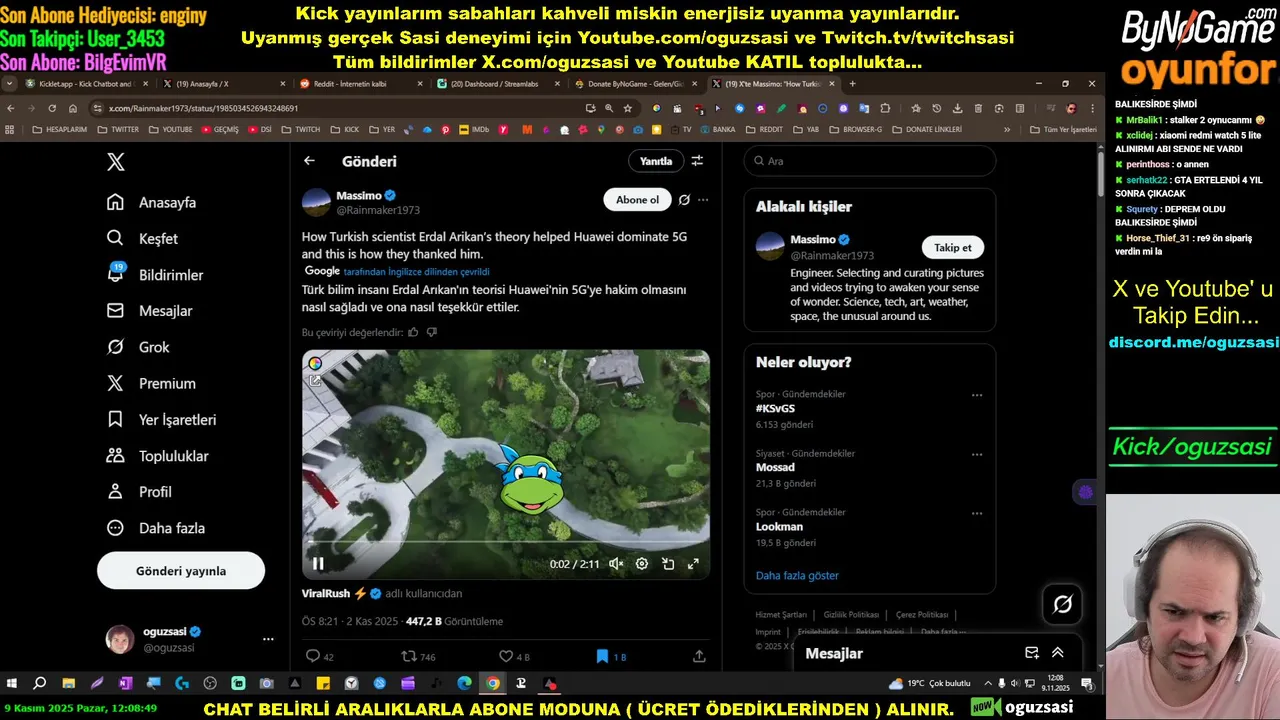Open Profil page
Viewport: 1280px width, 720px height.
[139, 492]
